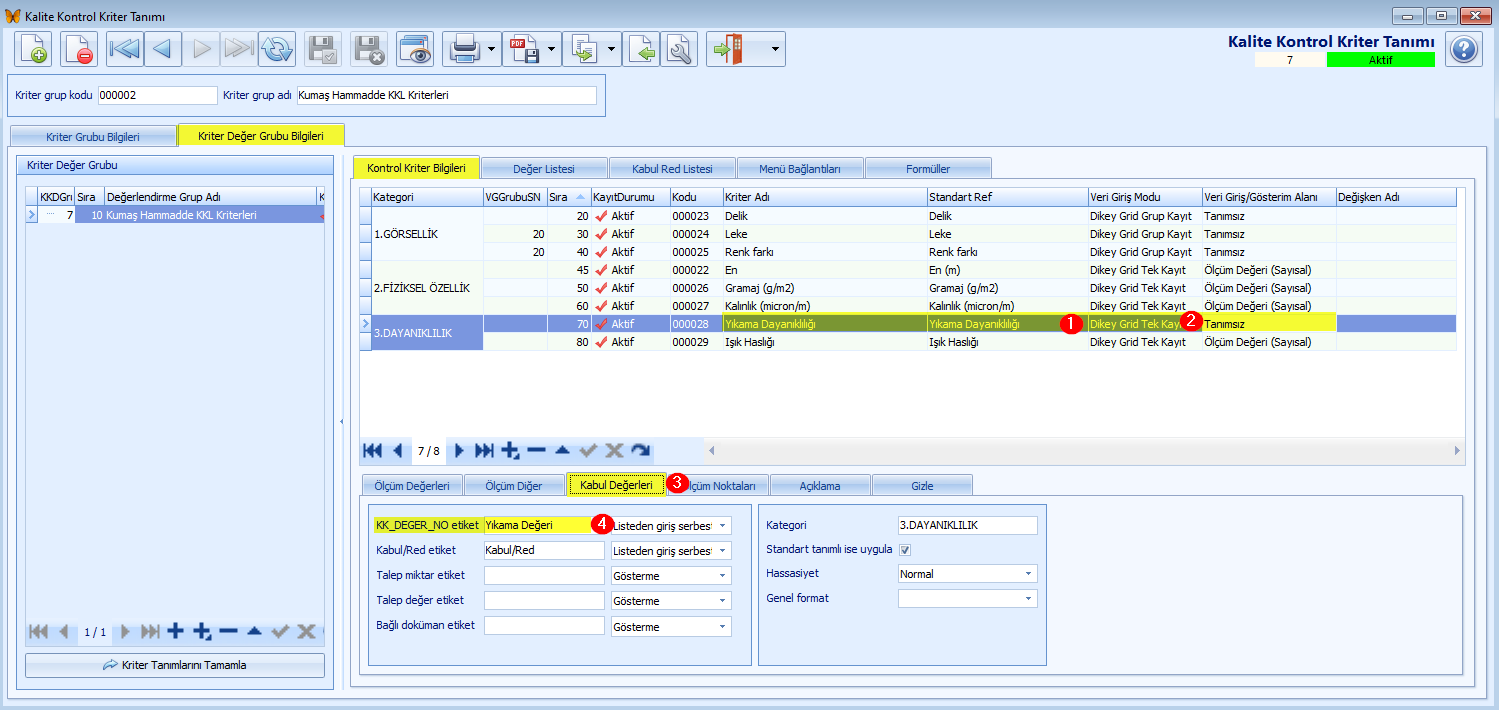Switch to the Menü Bağlantıları tab
Image resolution: width=1499 pixels, height=710 pixels.
[800, 168]
